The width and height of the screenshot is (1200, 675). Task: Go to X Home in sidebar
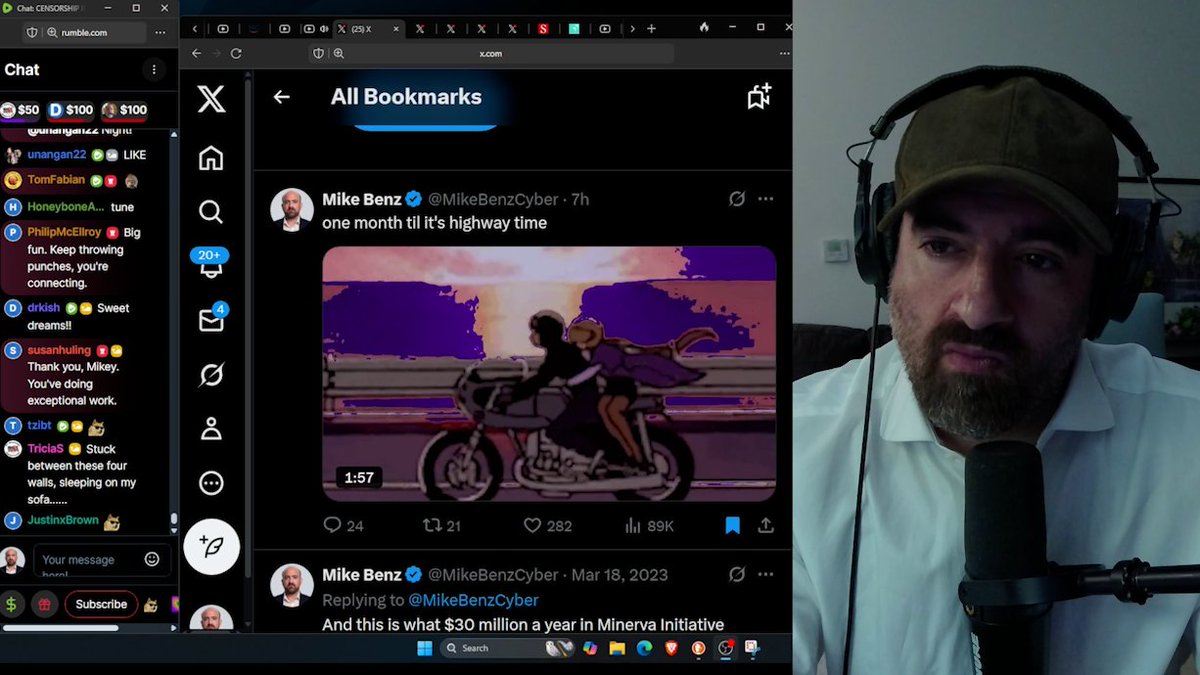[211, 158]
